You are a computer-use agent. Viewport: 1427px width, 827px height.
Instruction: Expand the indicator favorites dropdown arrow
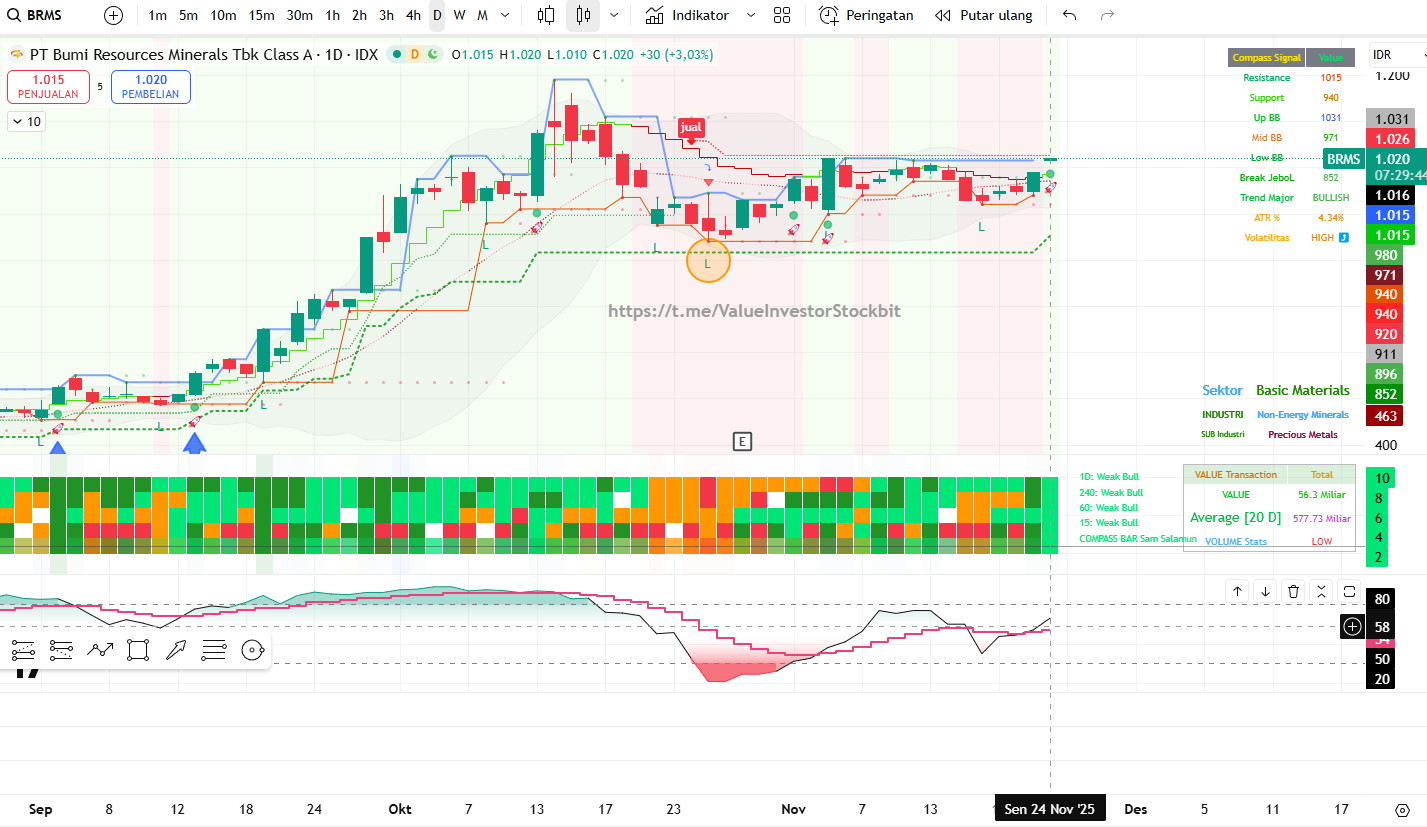(751, 15)
